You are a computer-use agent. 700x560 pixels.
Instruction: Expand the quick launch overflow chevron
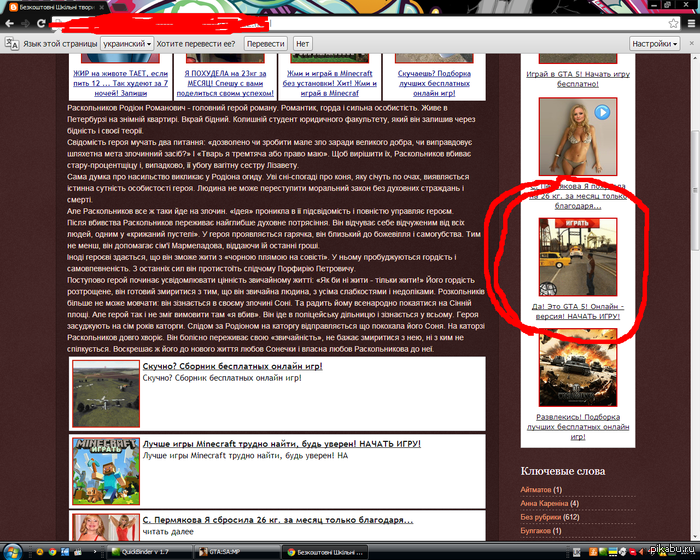(95, 552)
